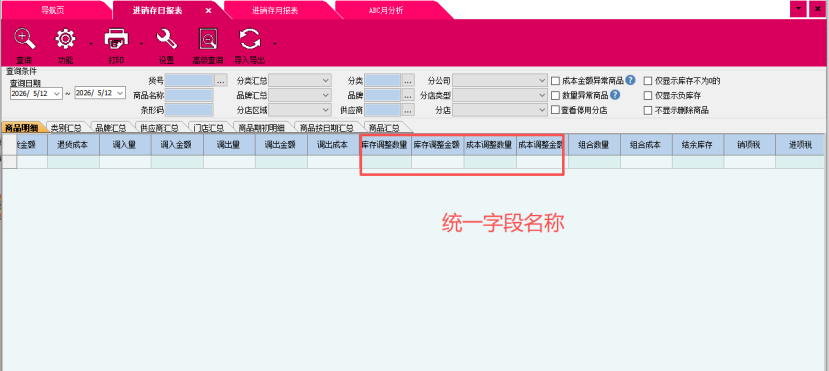Open the 分店 combo box

pyautogui.click(x=500, y=110)
